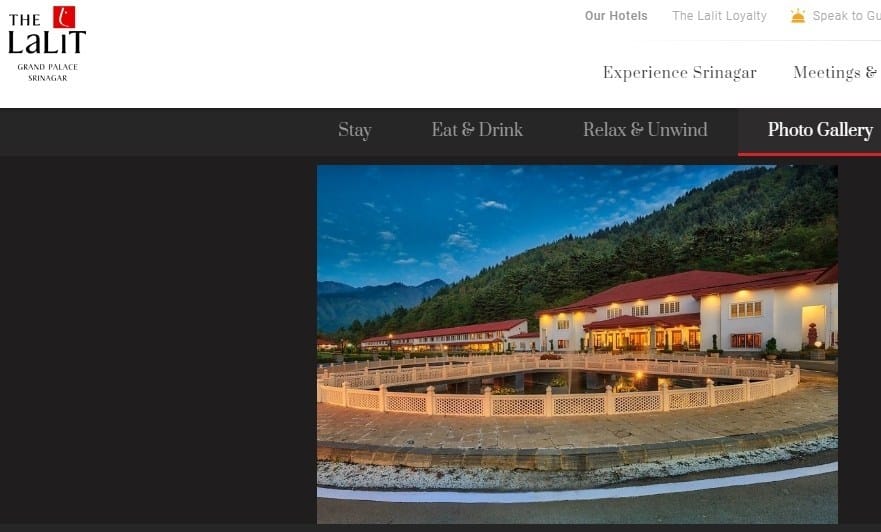Open the Meetings & menu item
881x532 pixels.
pyautogui.click(x=836, y=72)
